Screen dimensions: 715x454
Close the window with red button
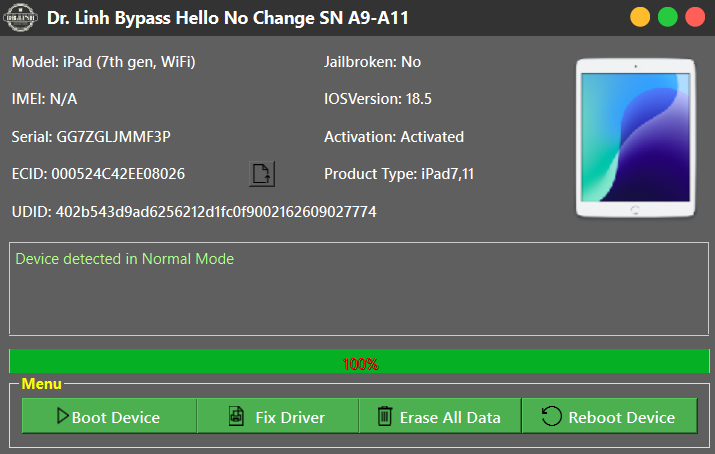(695, 17)
